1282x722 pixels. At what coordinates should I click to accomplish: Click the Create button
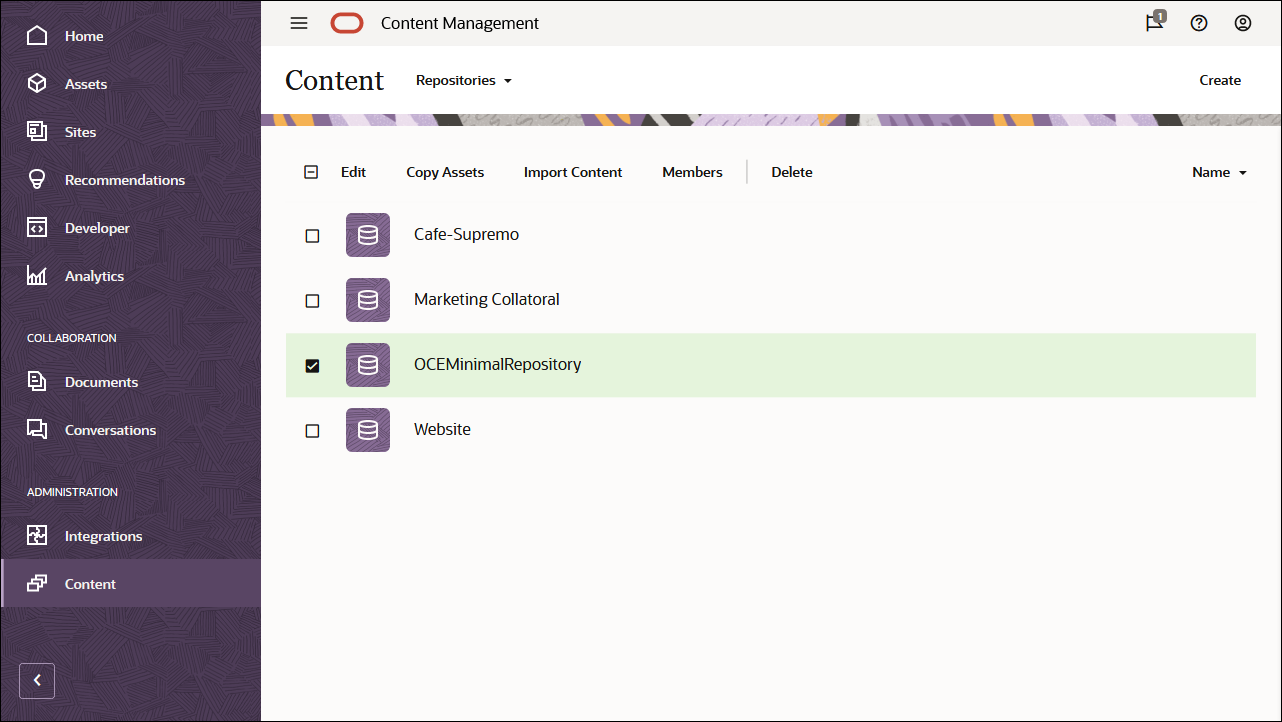coord(1220,80)
